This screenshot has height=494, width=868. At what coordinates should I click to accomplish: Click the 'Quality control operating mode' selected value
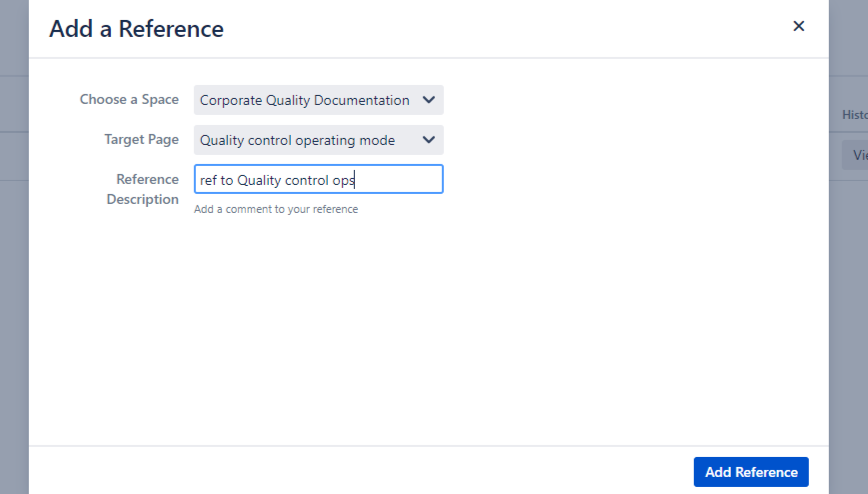(x=297, y=140)
